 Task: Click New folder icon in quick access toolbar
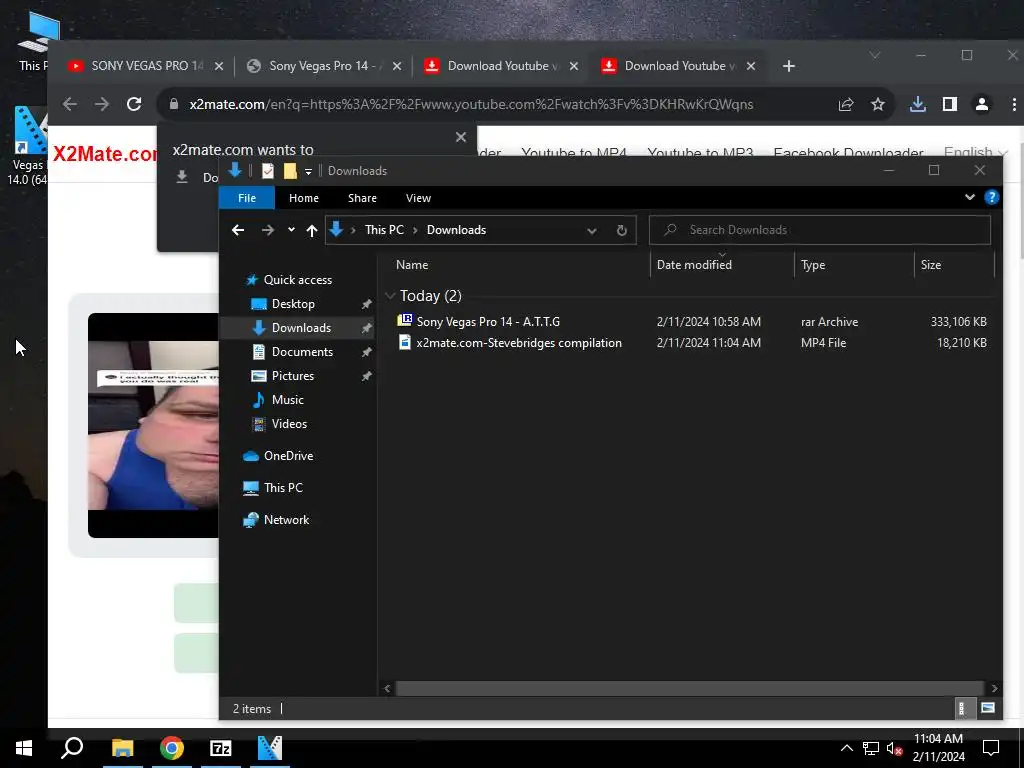pyautogui.click(x=290, y=171)
